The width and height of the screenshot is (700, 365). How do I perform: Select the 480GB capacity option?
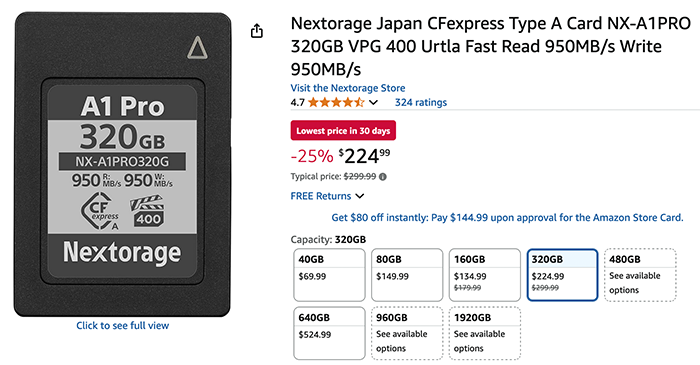640,275
